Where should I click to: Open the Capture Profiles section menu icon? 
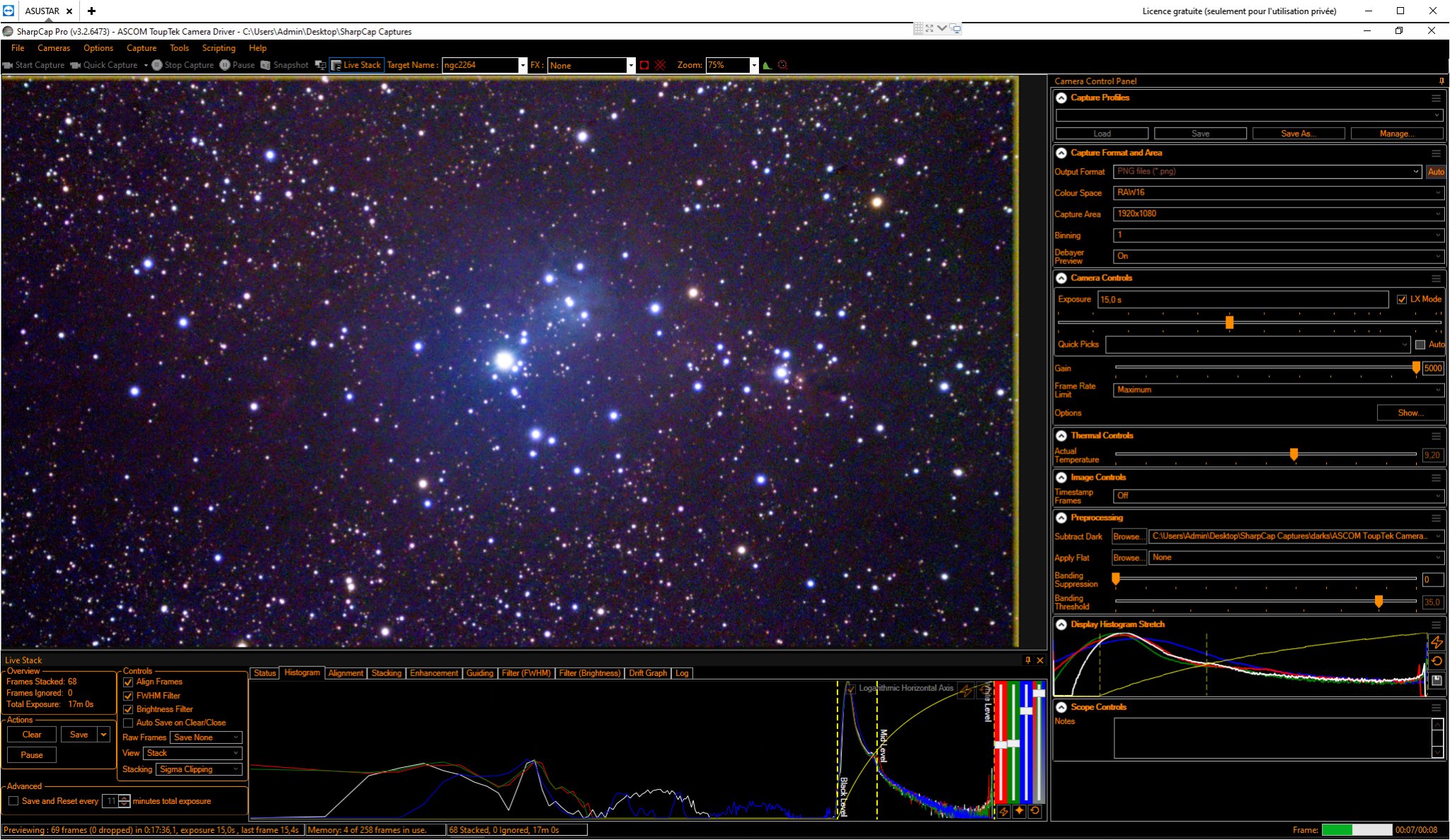1436,98
